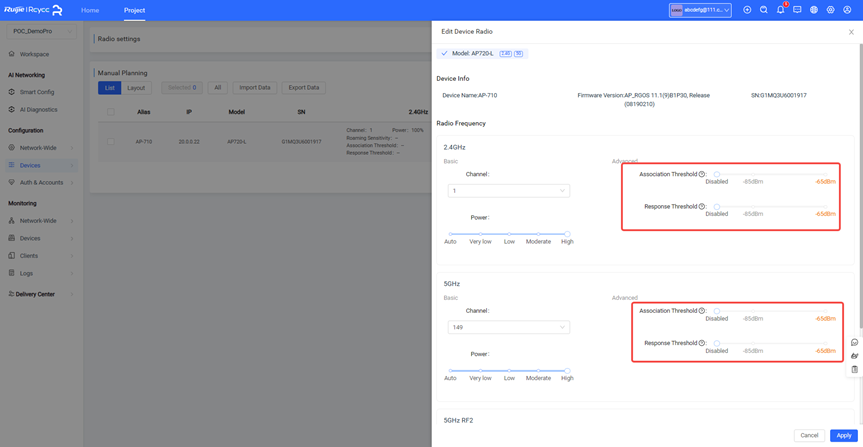
Task: Close the Edit Device Radio panel
Action: click(851, 32)
